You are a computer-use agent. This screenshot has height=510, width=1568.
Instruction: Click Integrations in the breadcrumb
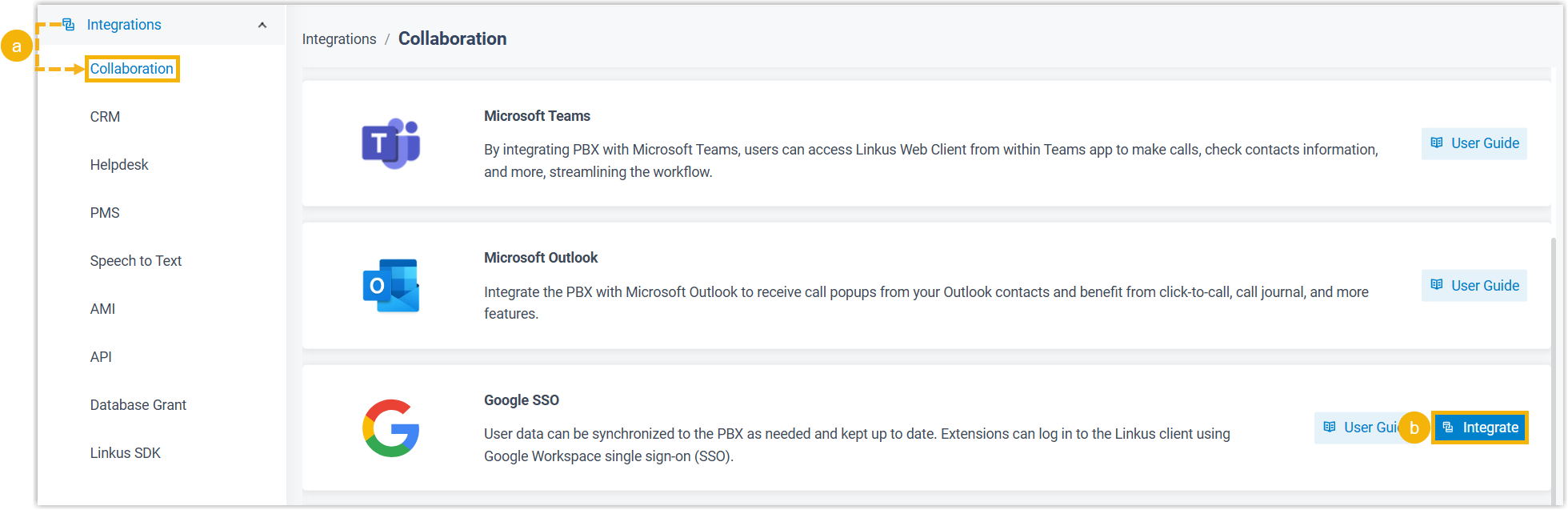339,39
